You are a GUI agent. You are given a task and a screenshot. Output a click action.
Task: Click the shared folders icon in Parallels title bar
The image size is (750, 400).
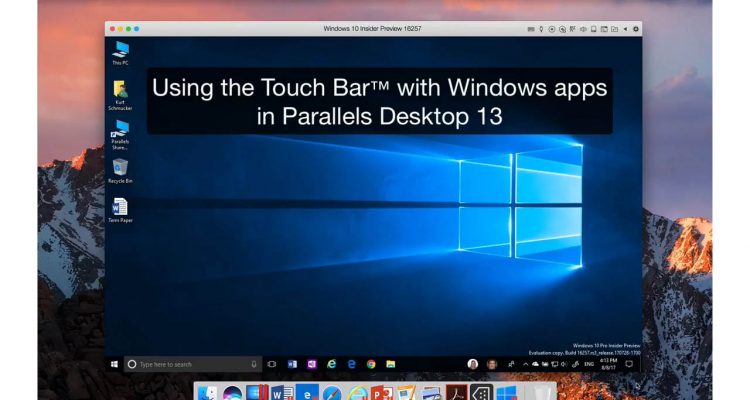coord(615,29)
